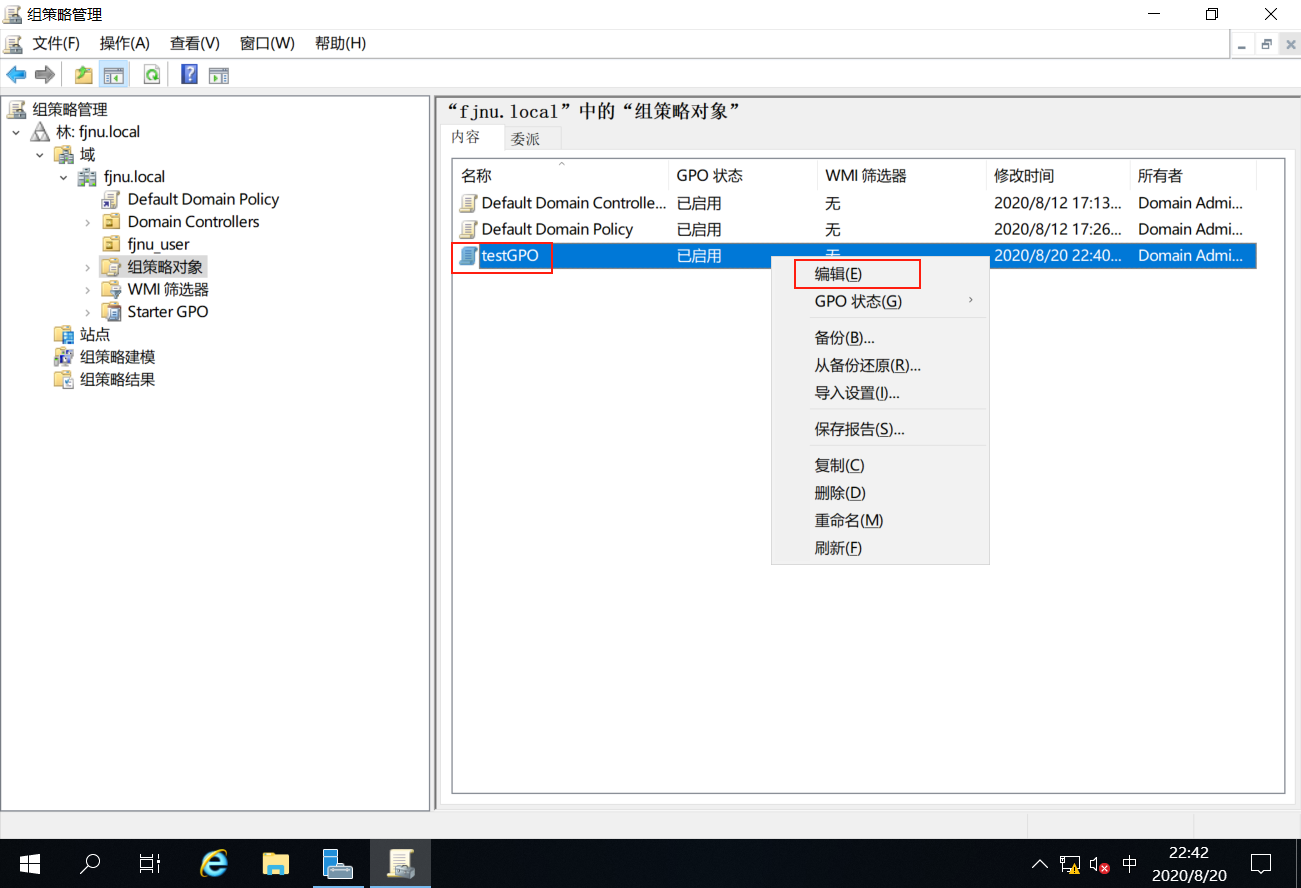1301x888 pixels.
Task: Click the taskbar search magnifier icon
Action: pos(90,863)
